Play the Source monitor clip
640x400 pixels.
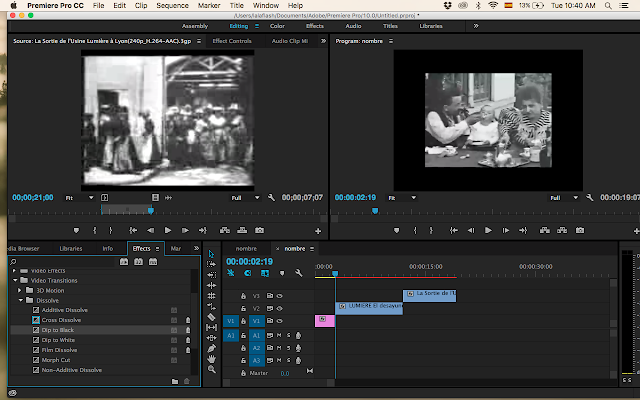coord(168,231)
